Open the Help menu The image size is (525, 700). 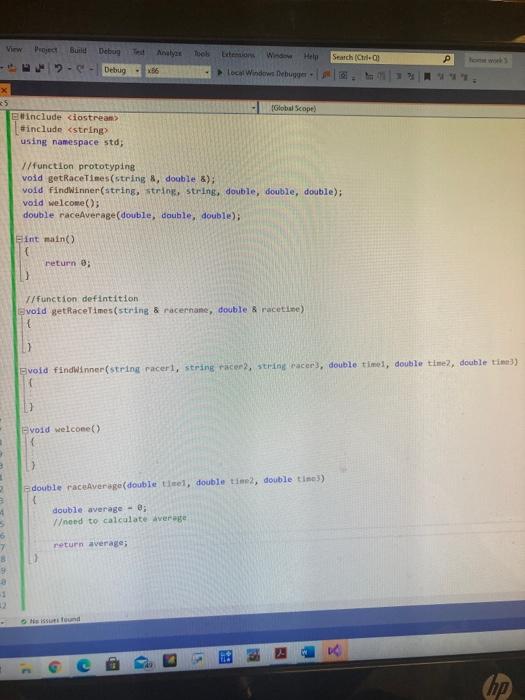[311, 56]
